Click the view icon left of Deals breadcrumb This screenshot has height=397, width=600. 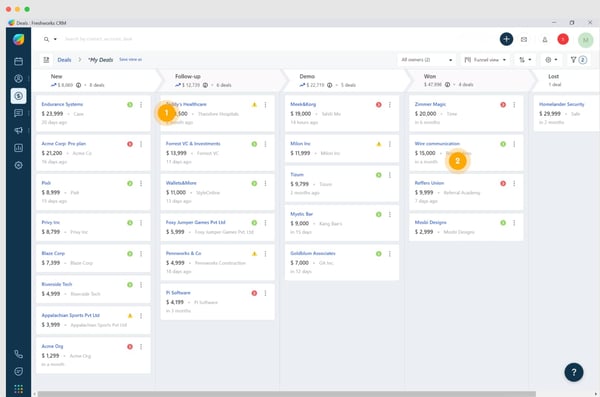(x=46, y=60)
